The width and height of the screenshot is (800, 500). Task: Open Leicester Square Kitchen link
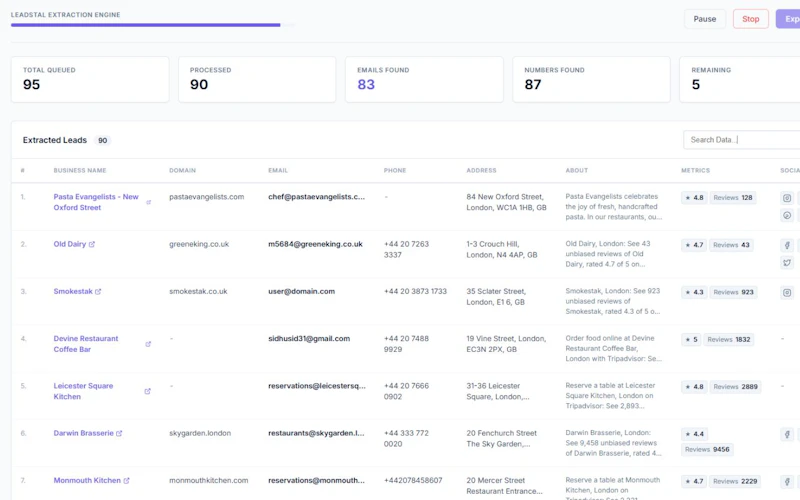pyautogui.click(x=83, y=391)
